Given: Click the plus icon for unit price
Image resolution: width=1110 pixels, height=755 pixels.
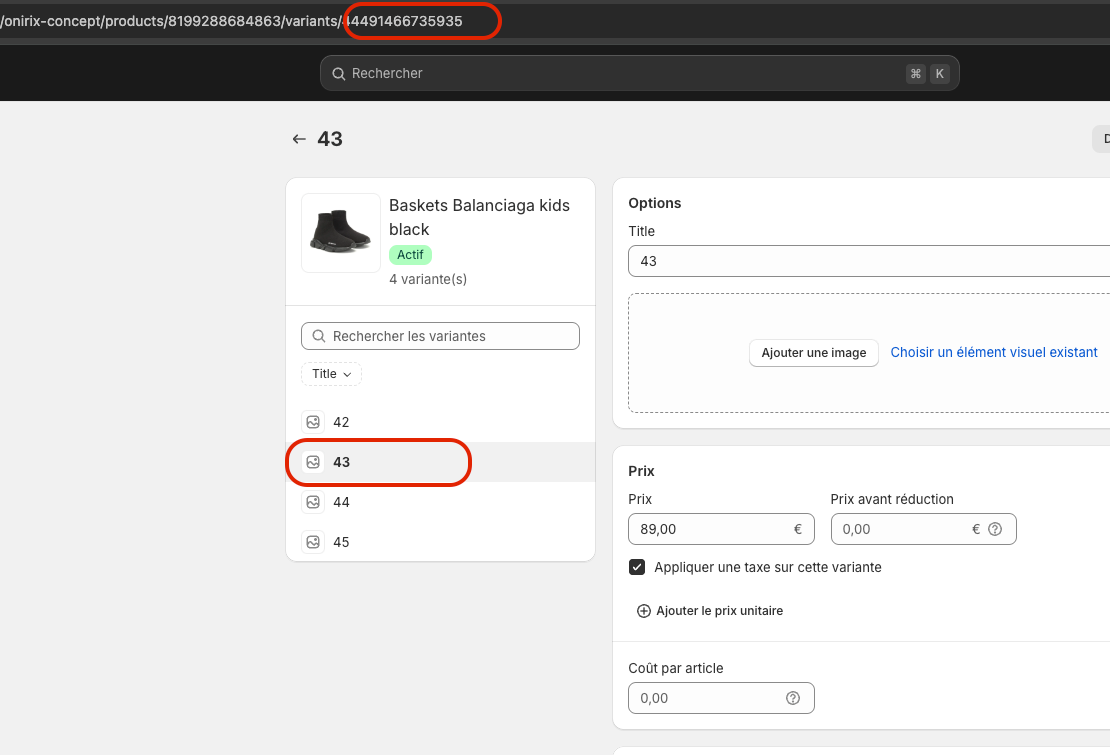Looking at the screenshot, I should click(643, 611).
